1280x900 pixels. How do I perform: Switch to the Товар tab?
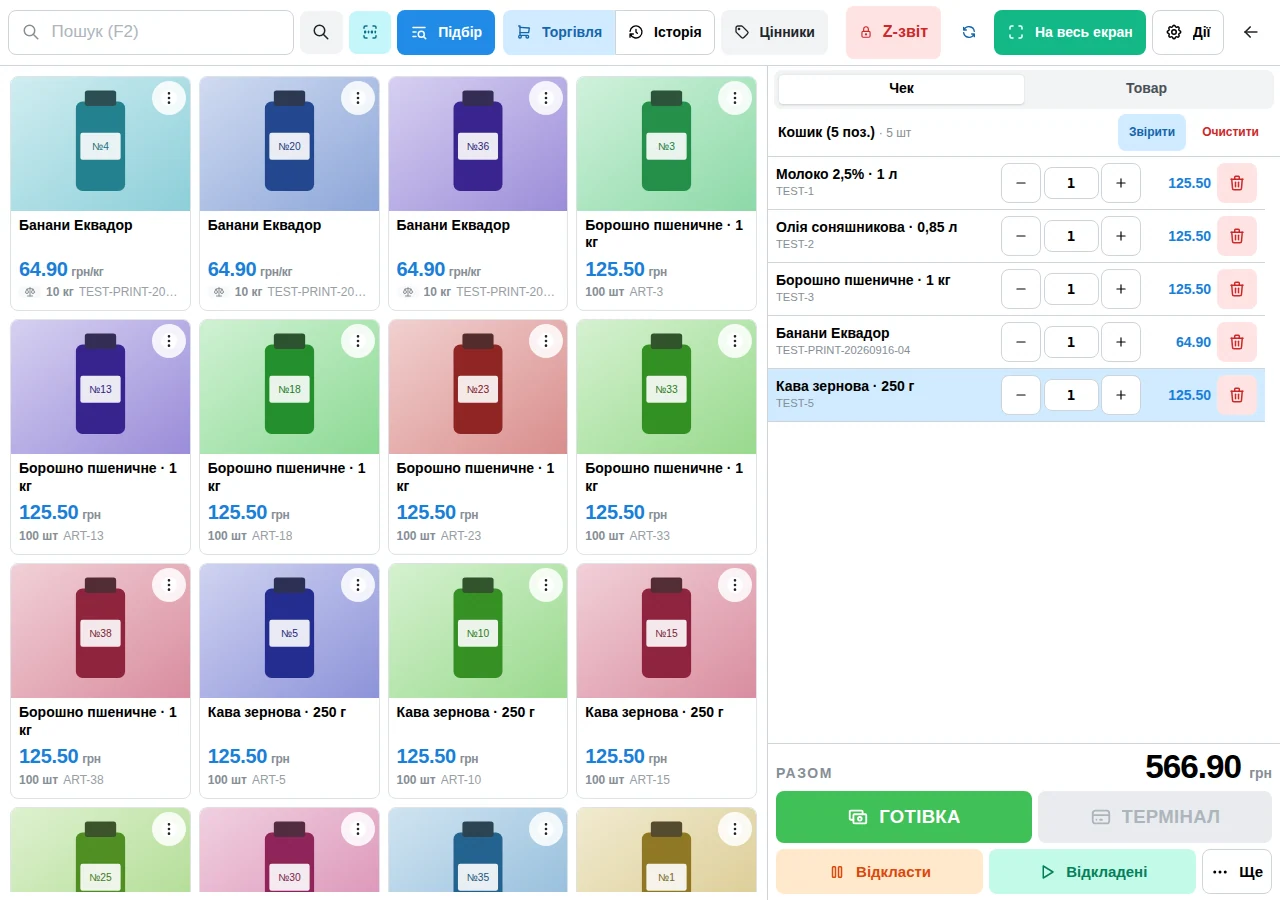tap(1146, 88)
